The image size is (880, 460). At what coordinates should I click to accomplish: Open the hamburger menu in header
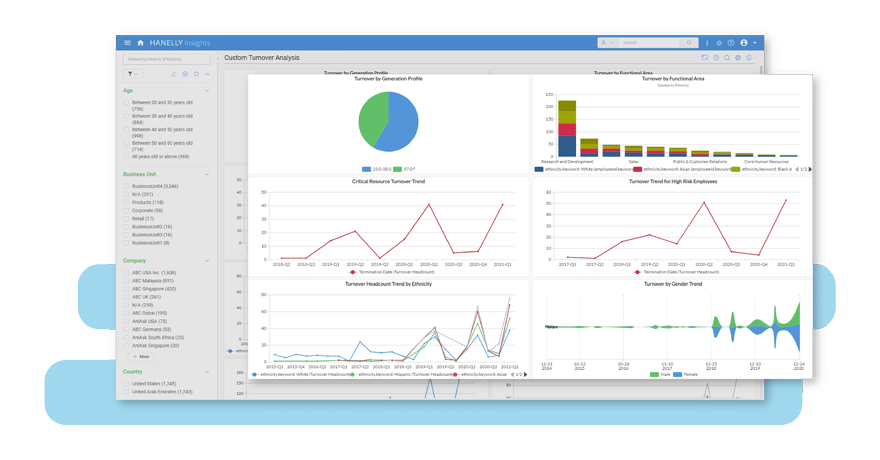point(127,43)
